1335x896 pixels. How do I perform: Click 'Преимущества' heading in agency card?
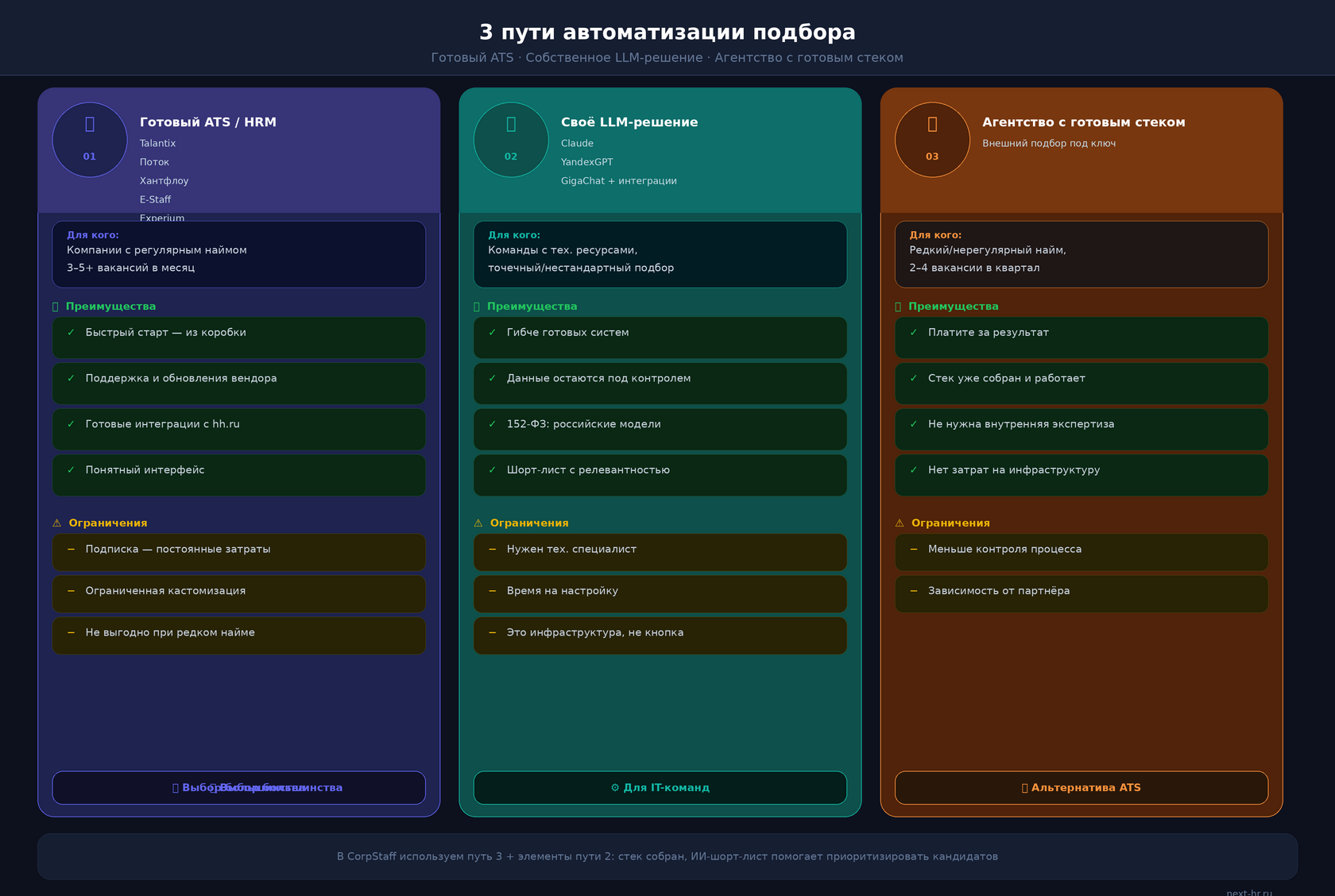pyautogui.click(x=953, y=307)
